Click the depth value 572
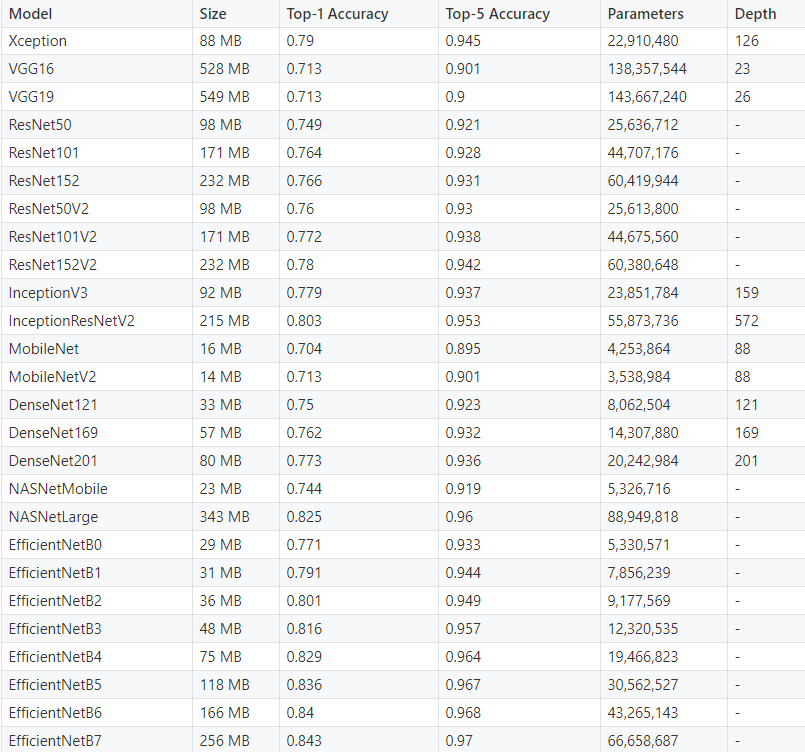 (746, 321)
